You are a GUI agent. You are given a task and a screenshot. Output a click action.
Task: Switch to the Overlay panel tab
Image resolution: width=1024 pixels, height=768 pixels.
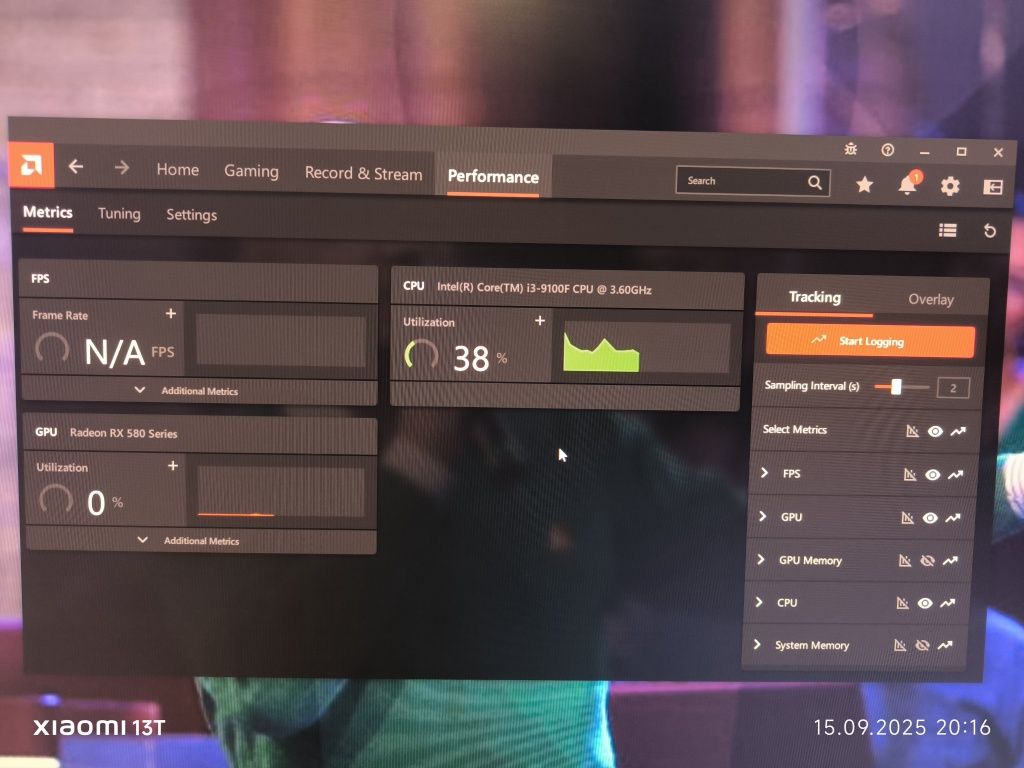coord(931,300)
